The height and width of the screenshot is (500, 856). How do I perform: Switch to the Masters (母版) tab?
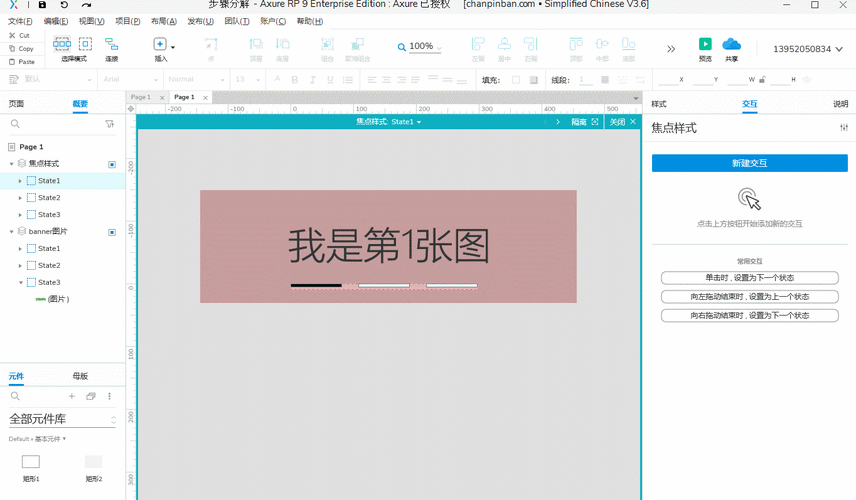(x=80, y=376)
